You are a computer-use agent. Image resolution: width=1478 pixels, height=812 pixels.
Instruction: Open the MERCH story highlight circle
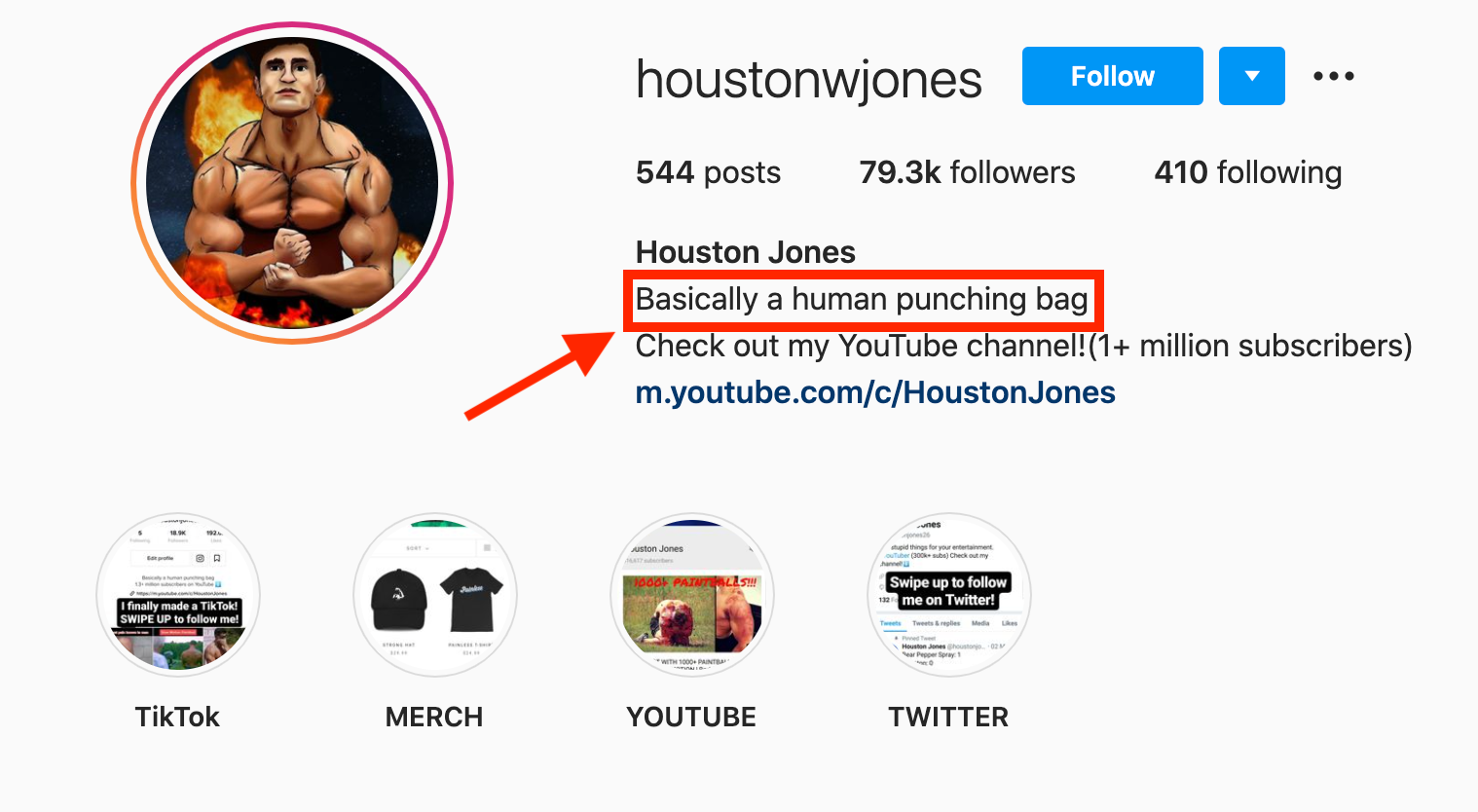[x=435, y=595]
